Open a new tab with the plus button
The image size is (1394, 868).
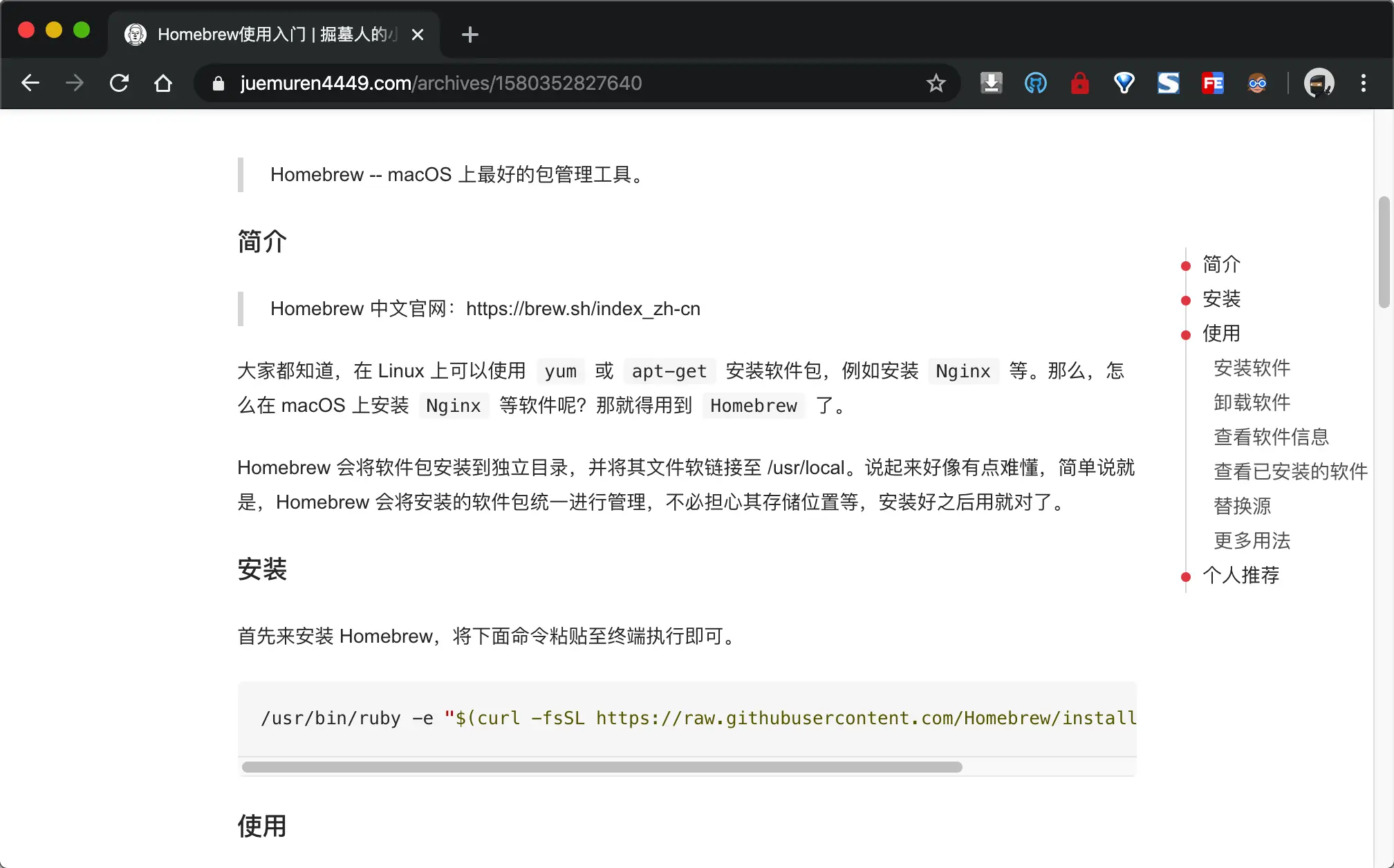(x=470, y=35)
